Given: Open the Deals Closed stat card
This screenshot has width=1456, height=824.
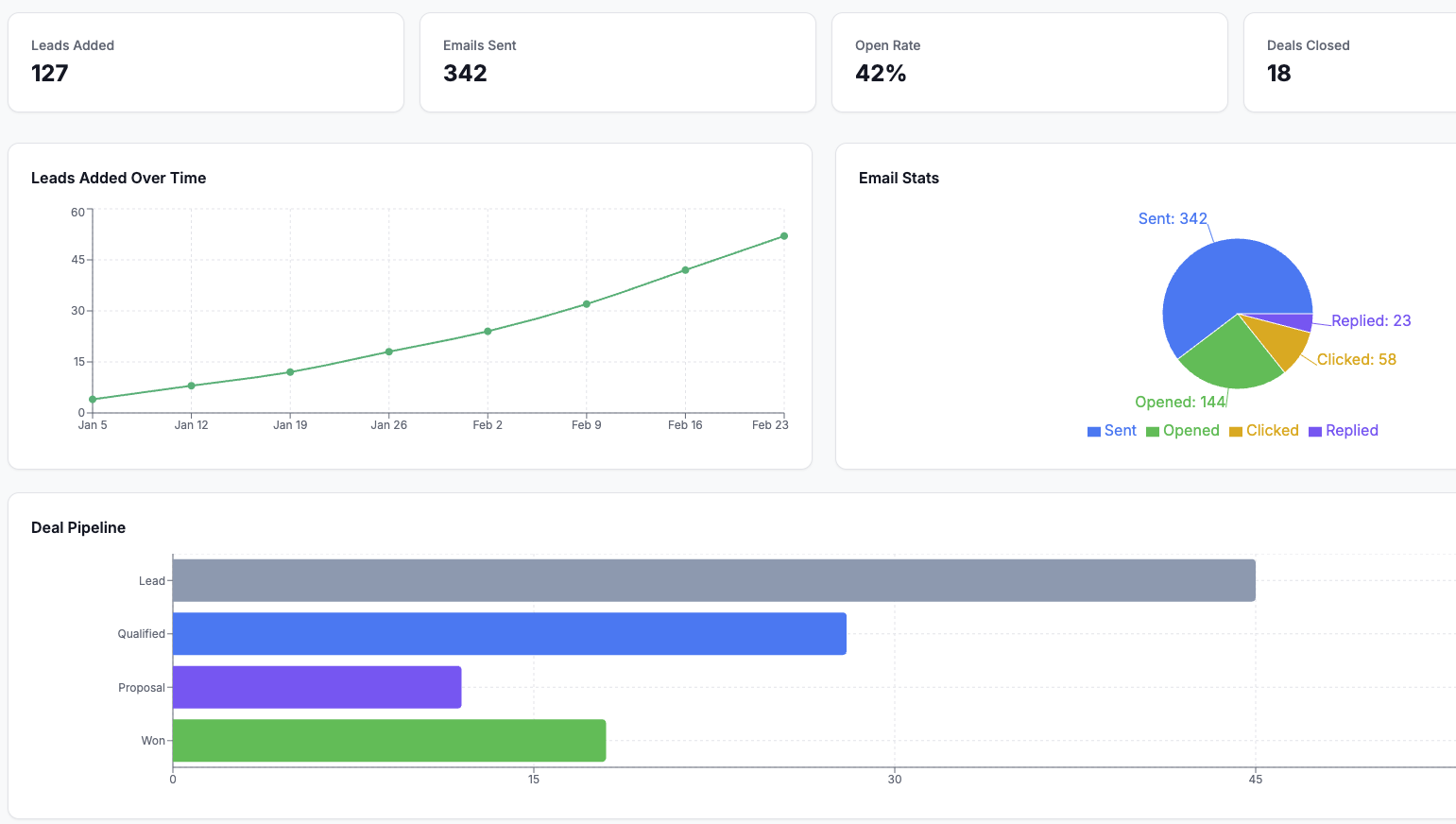Looking at the screenshot, I should tap(1351, 62).
